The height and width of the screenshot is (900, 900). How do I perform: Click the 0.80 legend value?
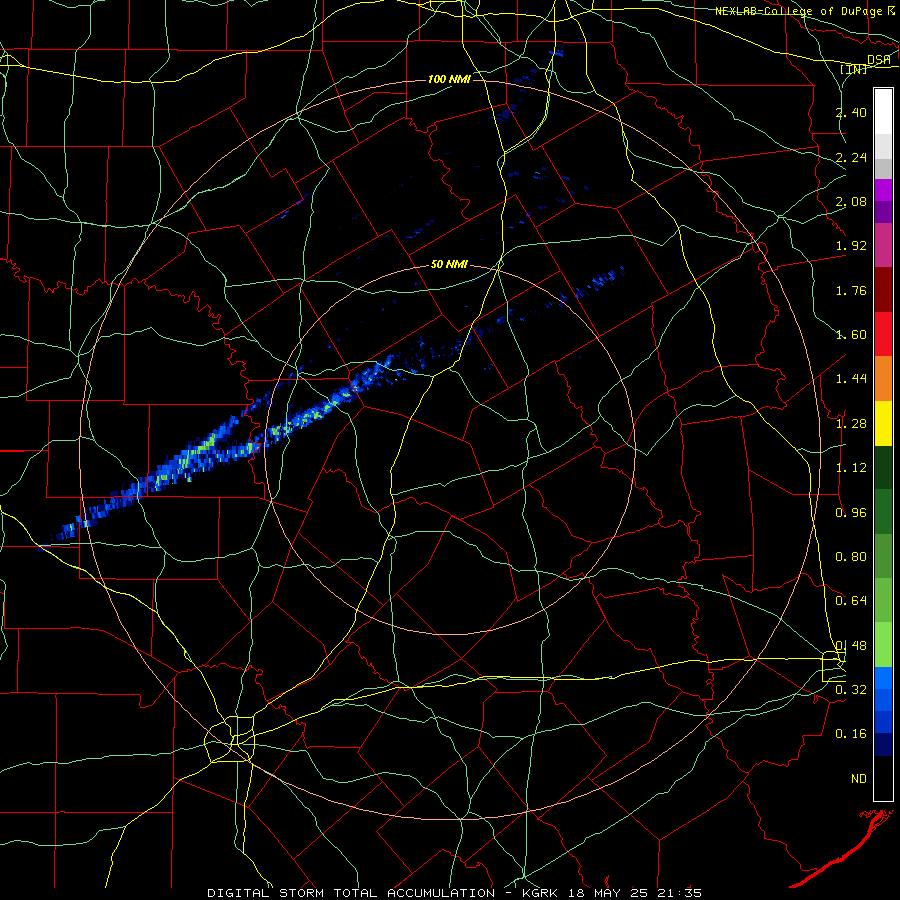tap(851, 557)
